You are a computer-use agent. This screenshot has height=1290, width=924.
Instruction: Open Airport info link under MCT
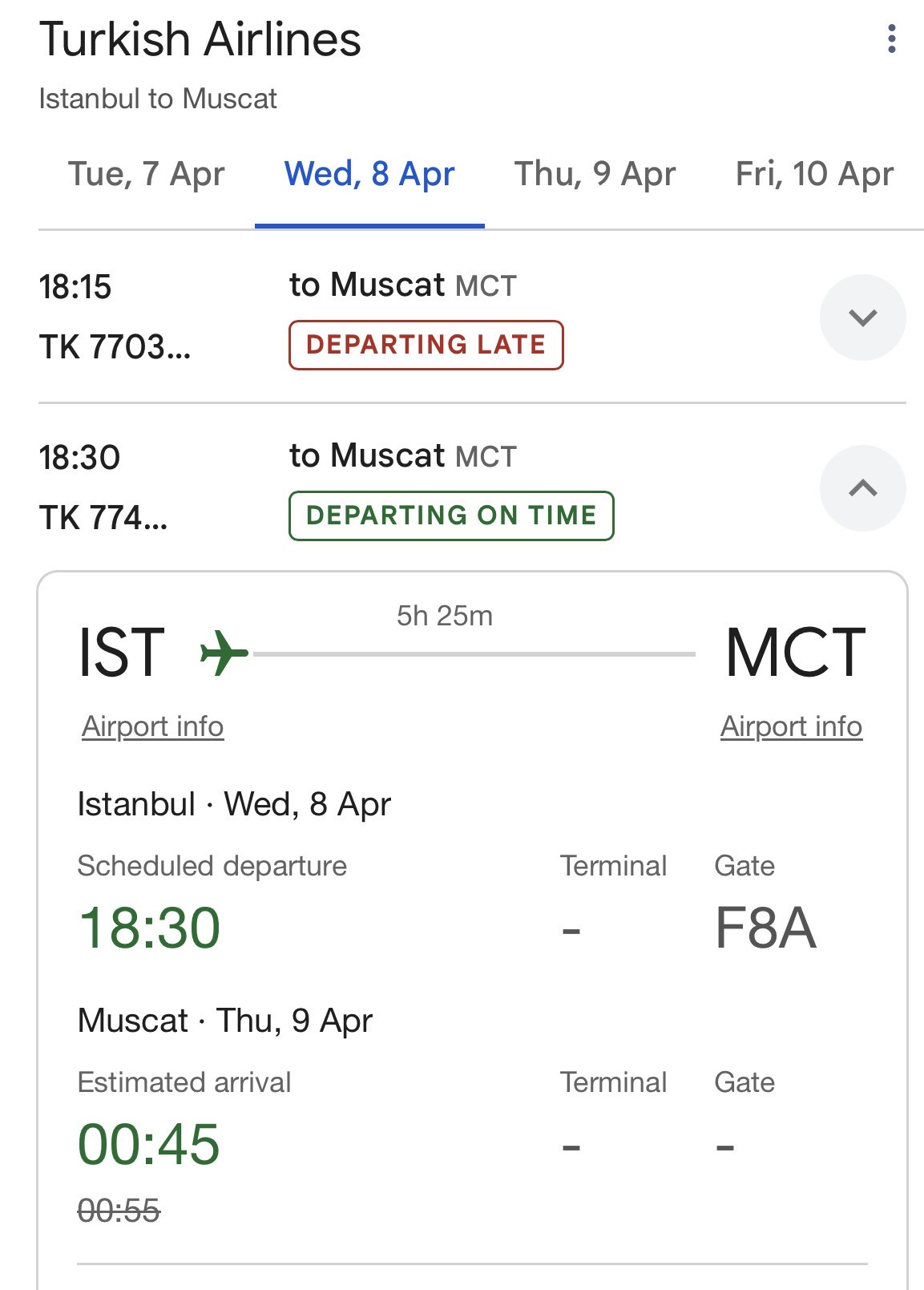791,726
